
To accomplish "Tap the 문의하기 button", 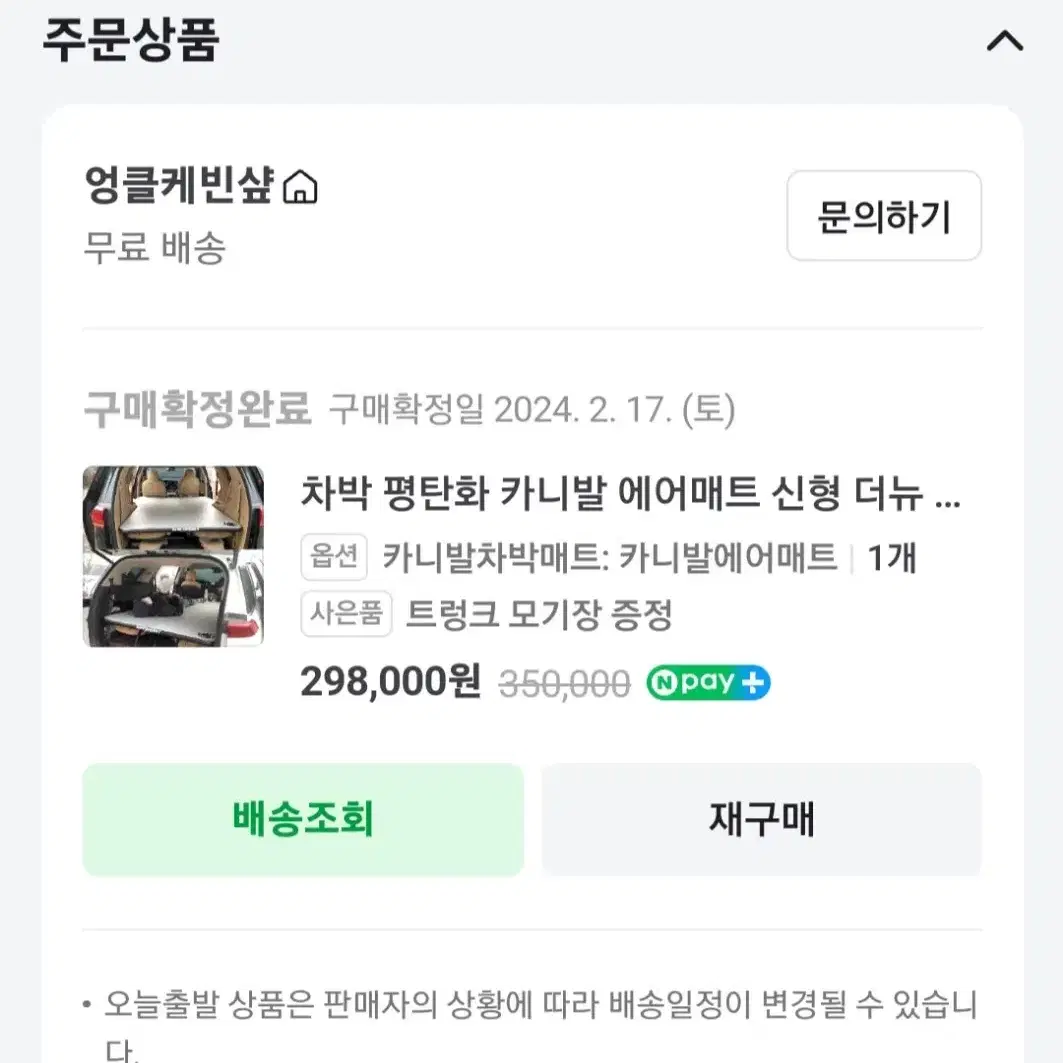I will point(884,216).
